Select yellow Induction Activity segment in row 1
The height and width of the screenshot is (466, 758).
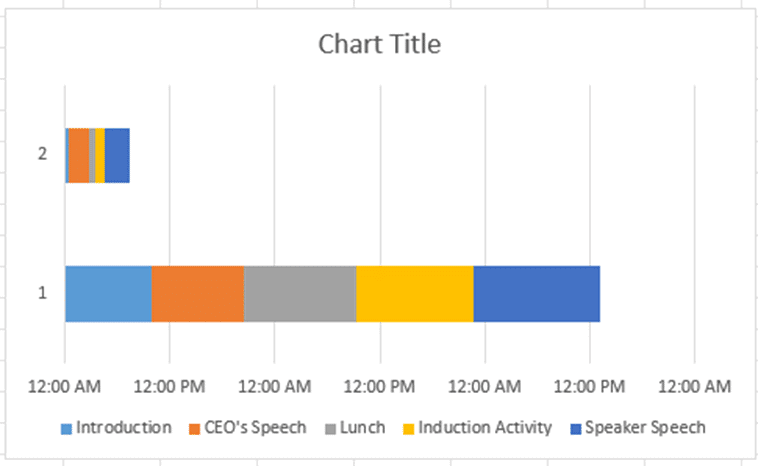pos(415,294)
